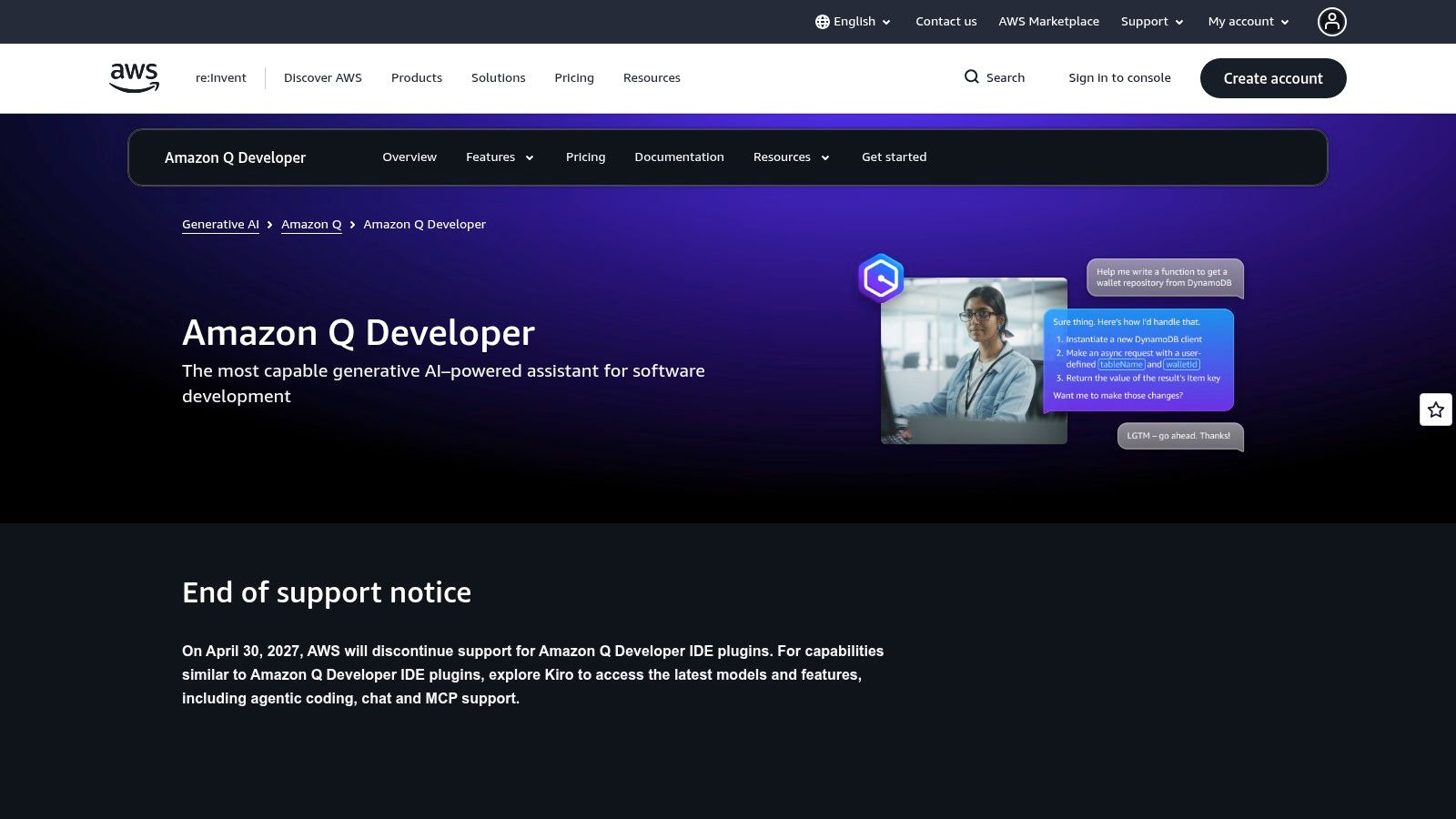Expand the Resources dropdown in the product nav

point(792,157)
